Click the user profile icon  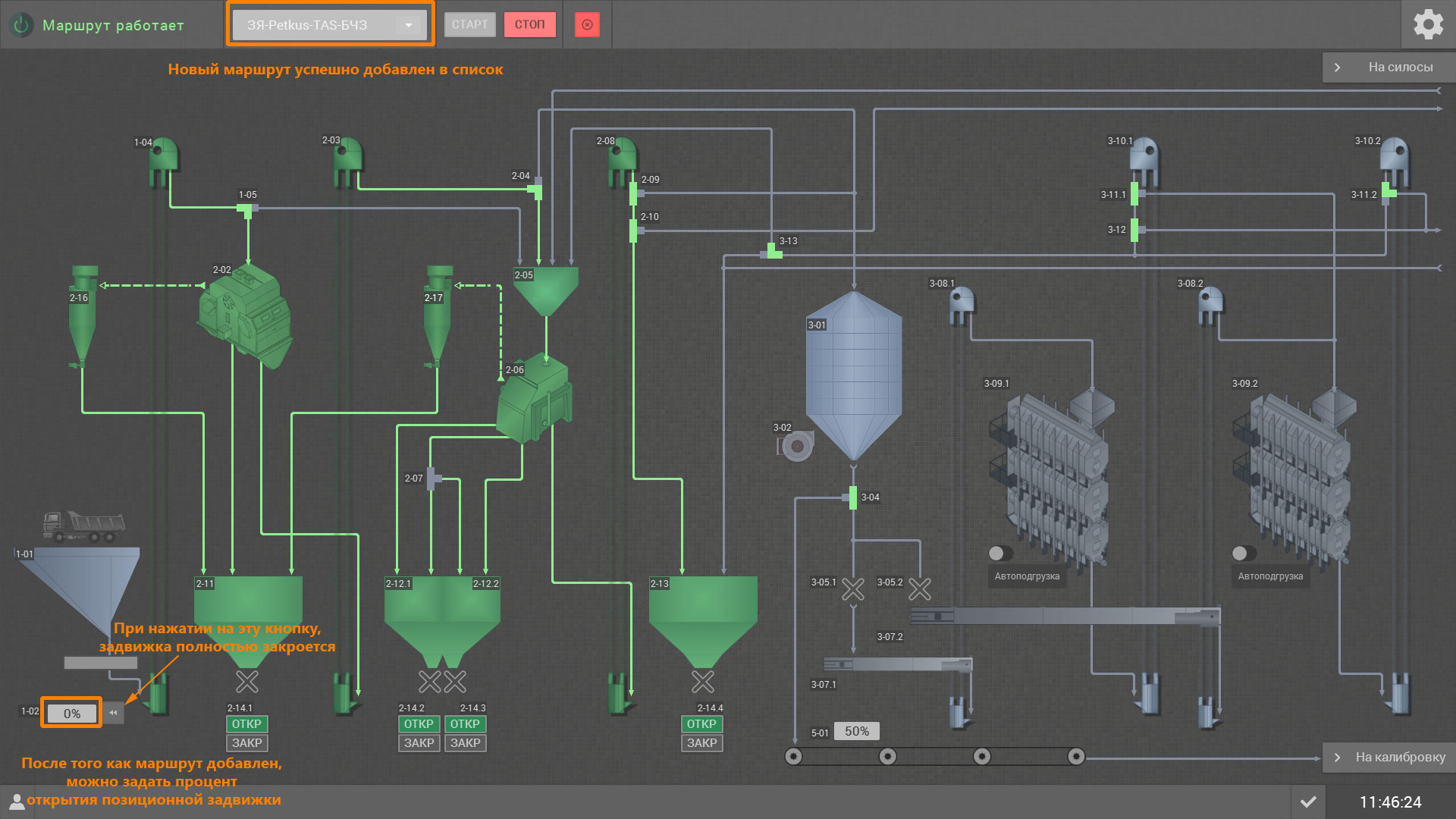tap(16, 802)
